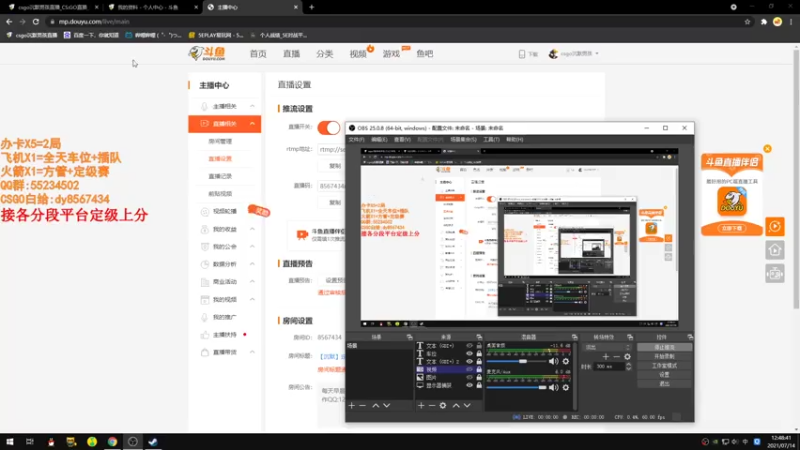Click 停止推流 button in OBS controls
800x450 pixels.
(664, 347)
